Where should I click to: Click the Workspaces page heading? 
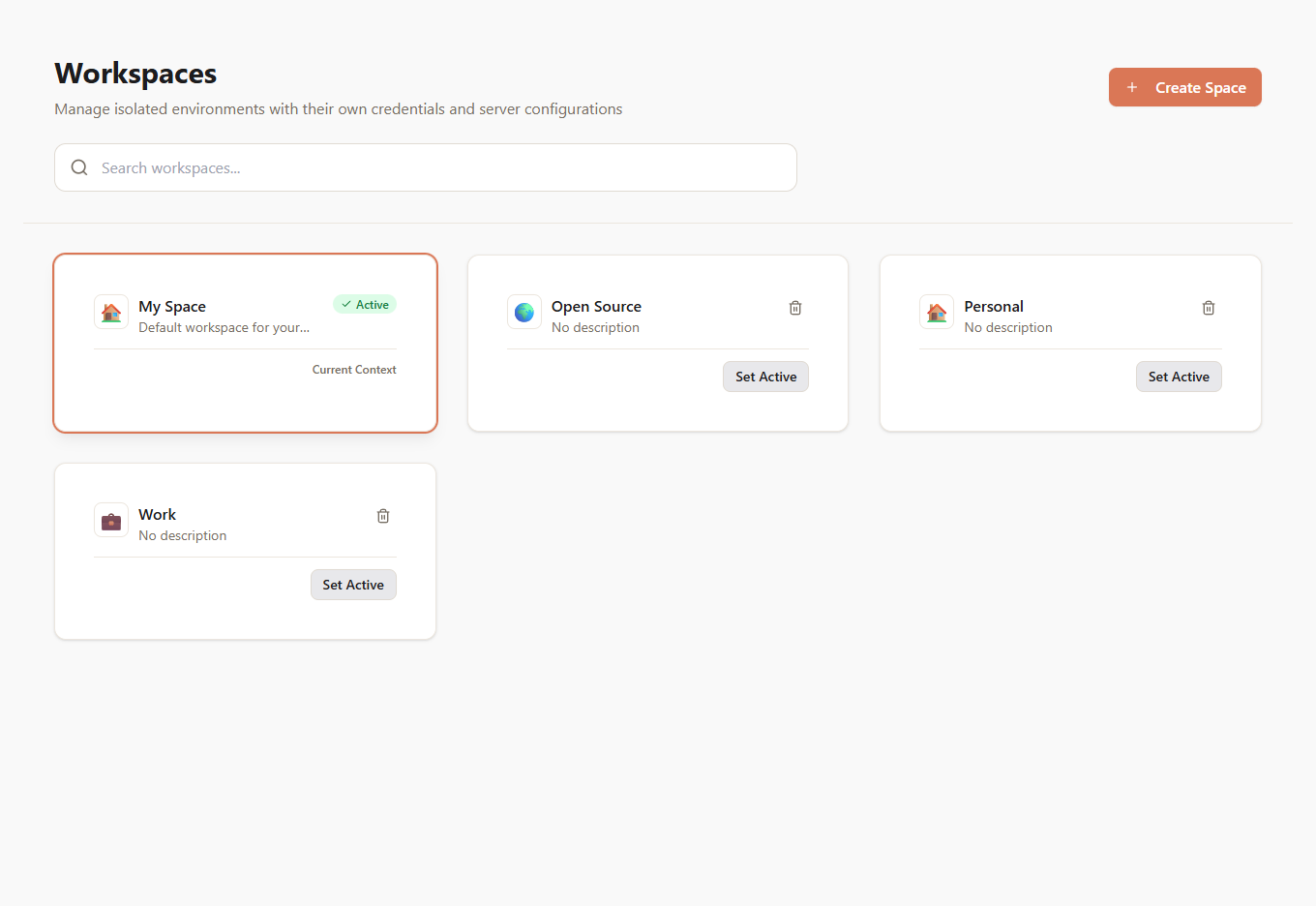point(135,73)
